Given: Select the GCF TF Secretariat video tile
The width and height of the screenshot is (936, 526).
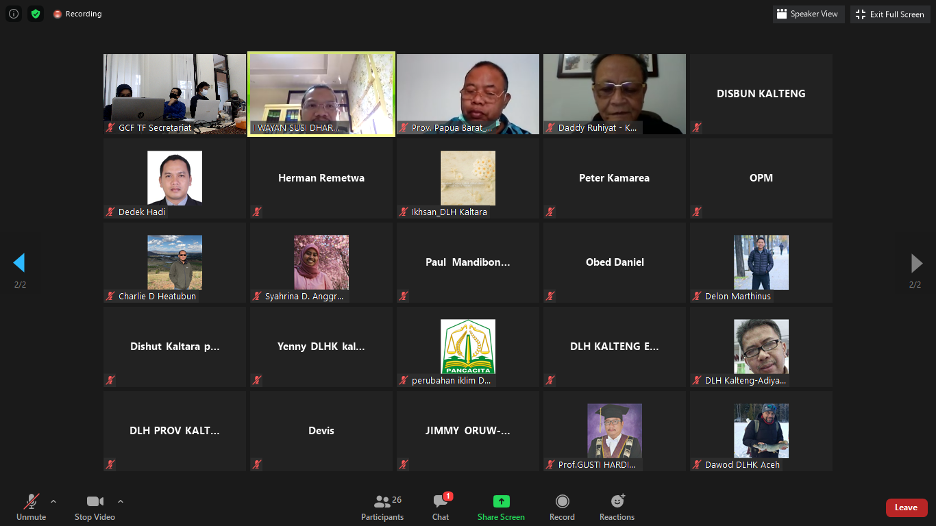Looking at the screenshot, I should (x=174, y=94).
